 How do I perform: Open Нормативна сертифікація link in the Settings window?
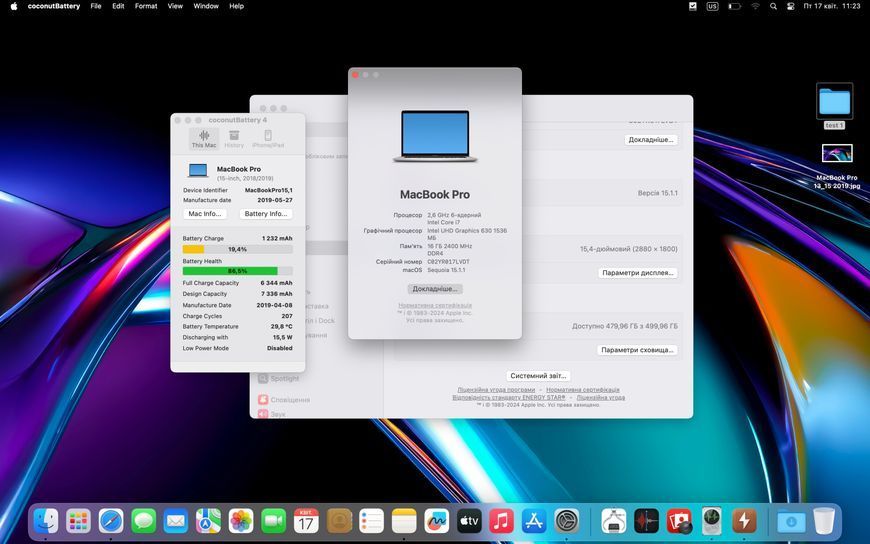pos(583,390)
